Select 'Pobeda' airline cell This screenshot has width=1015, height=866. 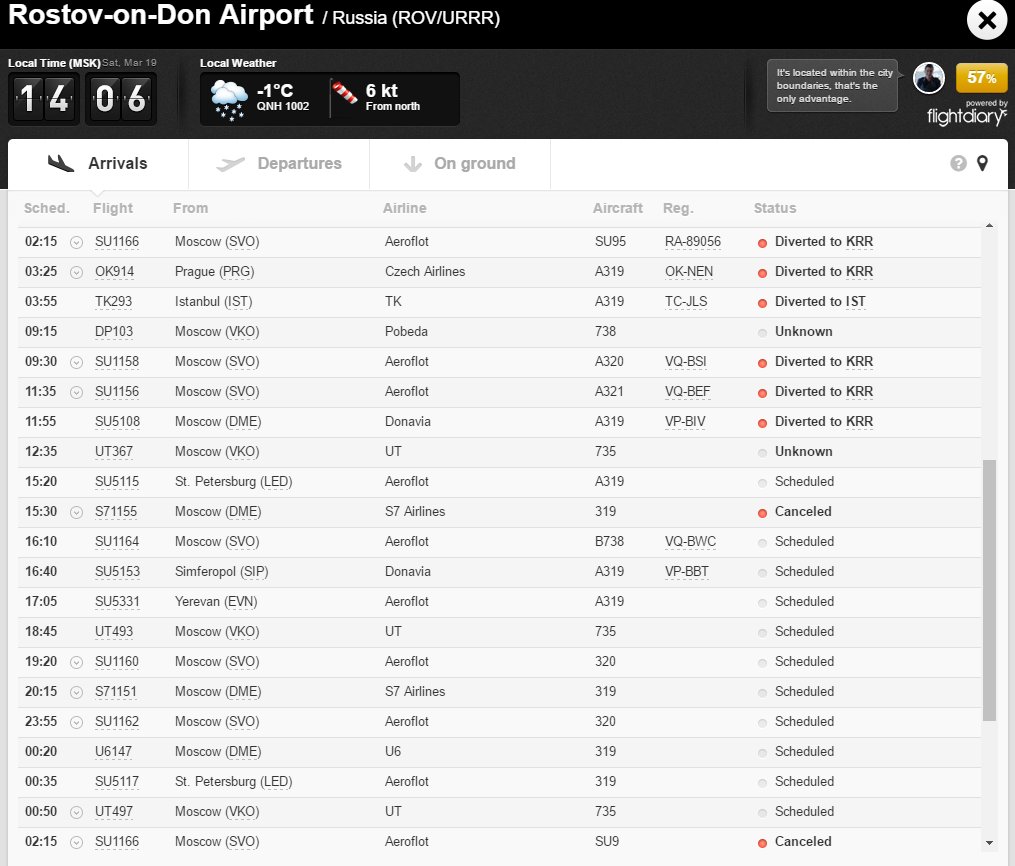pos(406,331)
